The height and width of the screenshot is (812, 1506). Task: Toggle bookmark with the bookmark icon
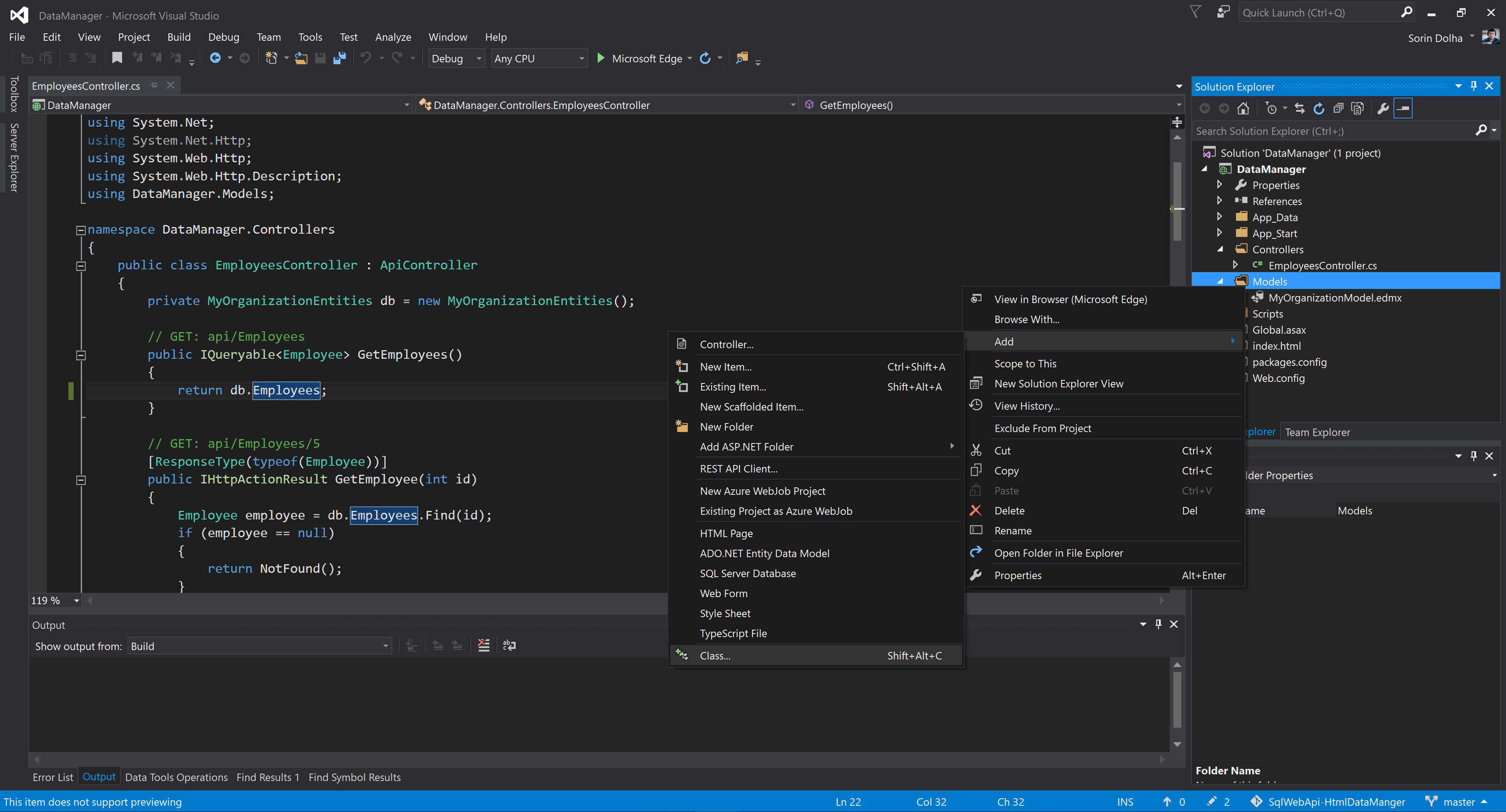click(117, 58)
